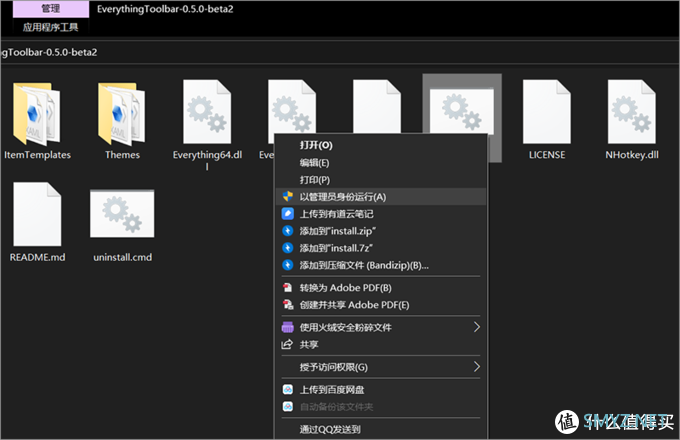The width and height of the screenshot is (680, 440).
Task: Click the create and share Adobe PDF icon
Action: pos(288,305)
